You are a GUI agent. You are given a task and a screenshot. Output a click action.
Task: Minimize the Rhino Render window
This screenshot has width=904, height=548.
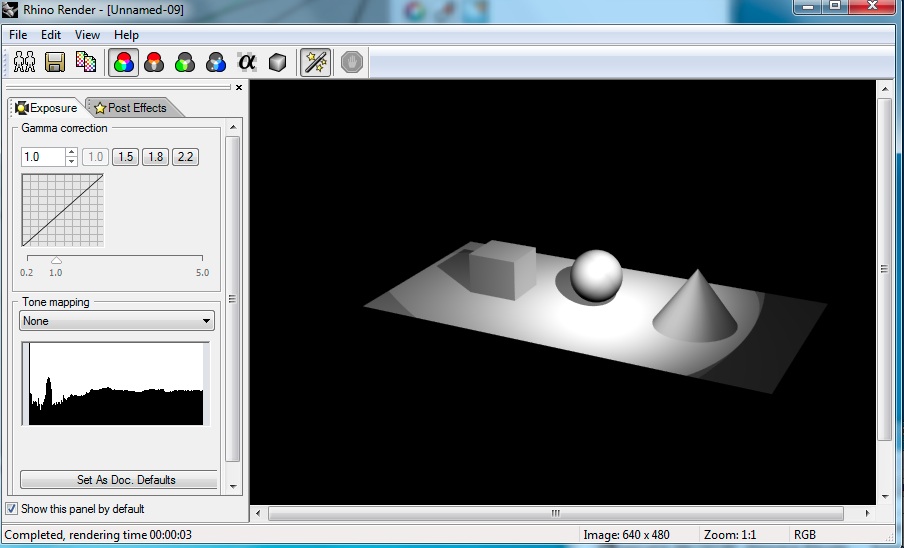(x=808, y=6)
